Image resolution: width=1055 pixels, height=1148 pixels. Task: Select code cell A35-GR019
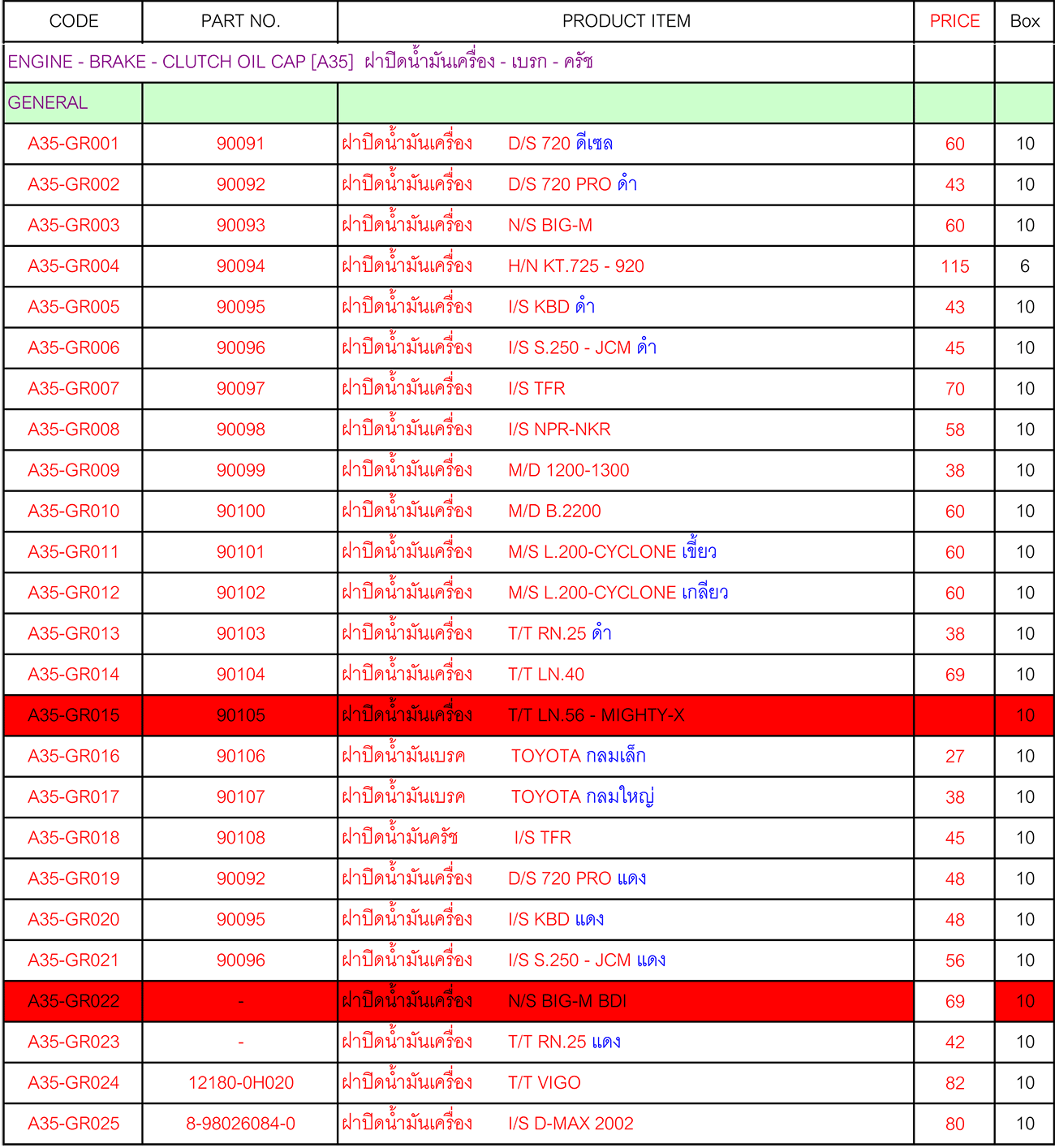pyautogui.click(x=74, y=878)
